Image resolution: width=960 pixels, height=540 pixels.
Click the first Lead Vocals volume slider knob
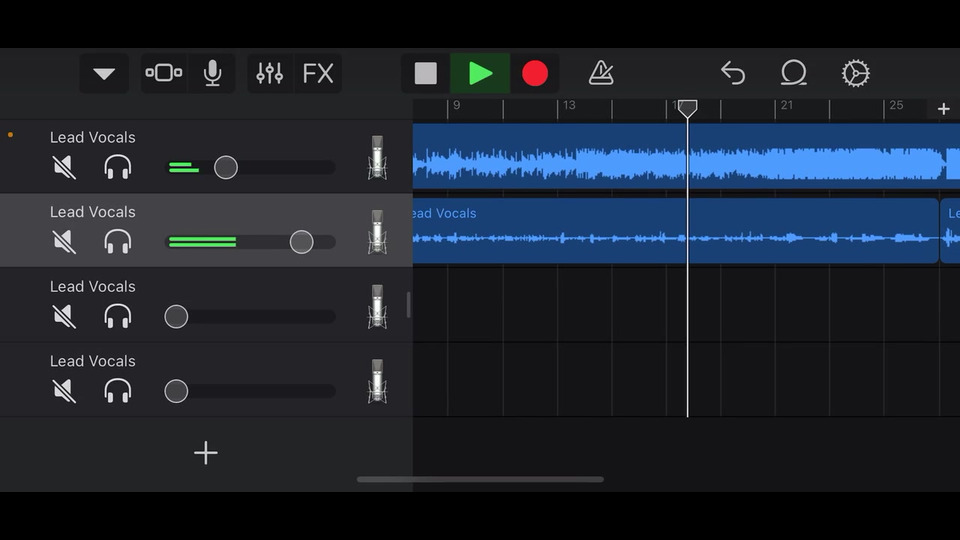click(225, 167)
